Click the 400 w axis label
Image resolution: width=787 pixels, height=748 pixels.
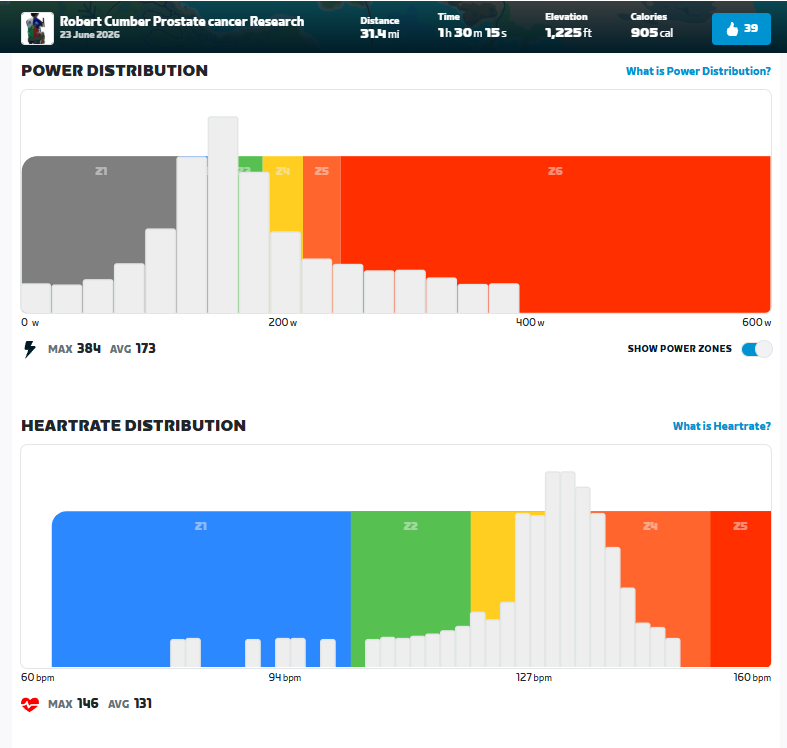[x=530, y=322]
